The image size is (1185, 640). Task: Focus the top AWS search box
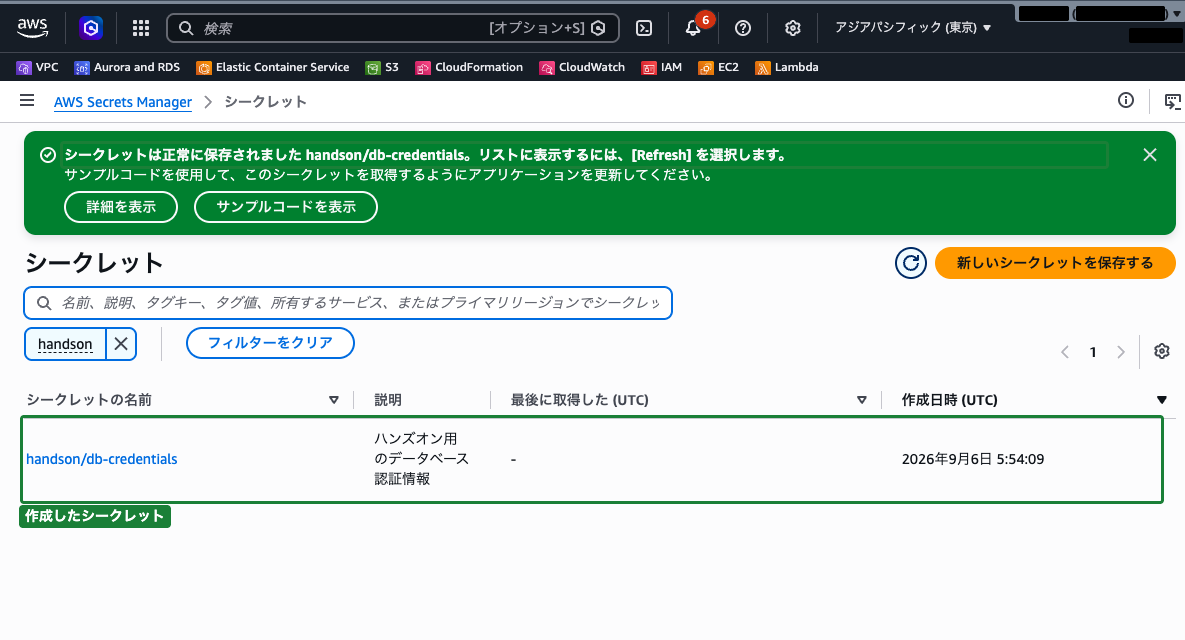tap(392, 28)
